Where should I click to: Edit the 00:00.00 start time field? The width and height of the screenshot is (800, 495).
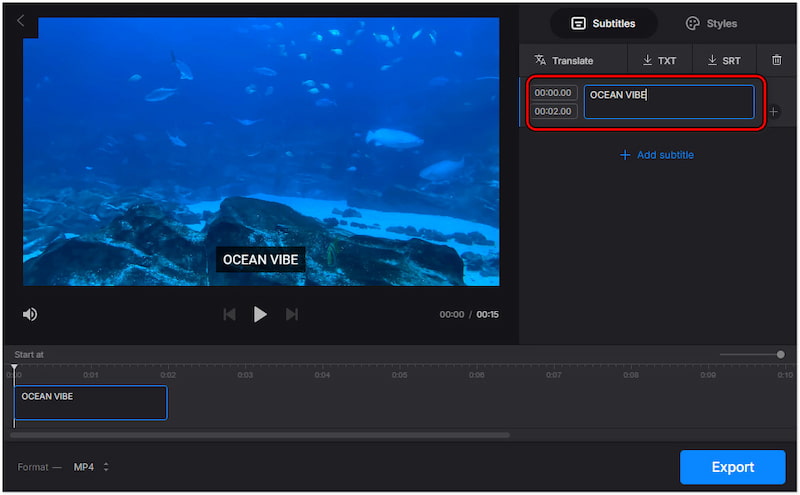click(553, 93)
